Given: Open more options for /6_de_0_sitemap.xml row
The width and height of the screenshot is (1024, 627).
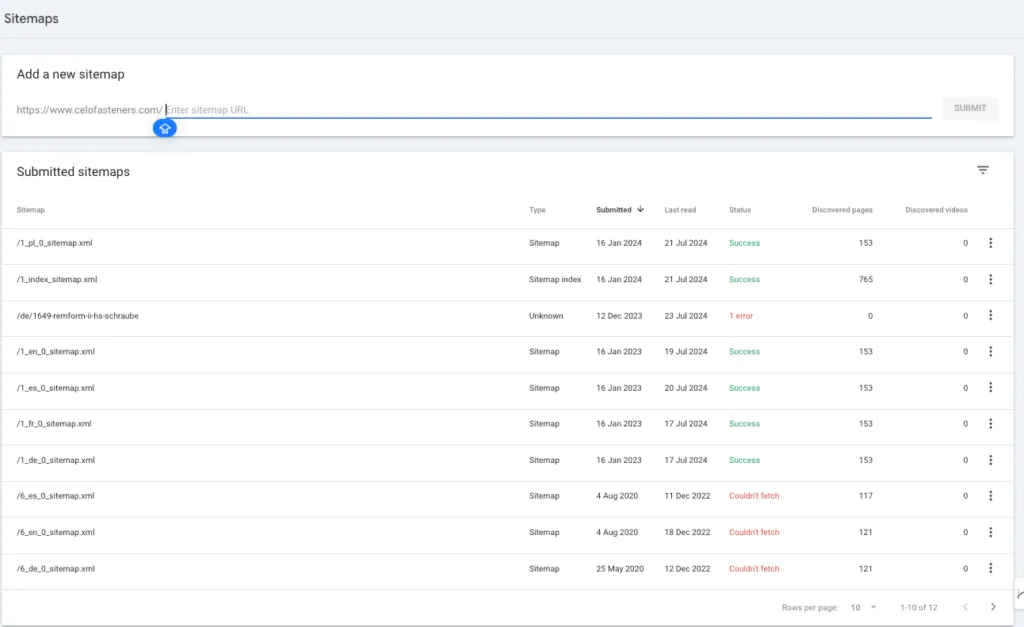Looking at the screenshot, I should (x=990, y=569).
